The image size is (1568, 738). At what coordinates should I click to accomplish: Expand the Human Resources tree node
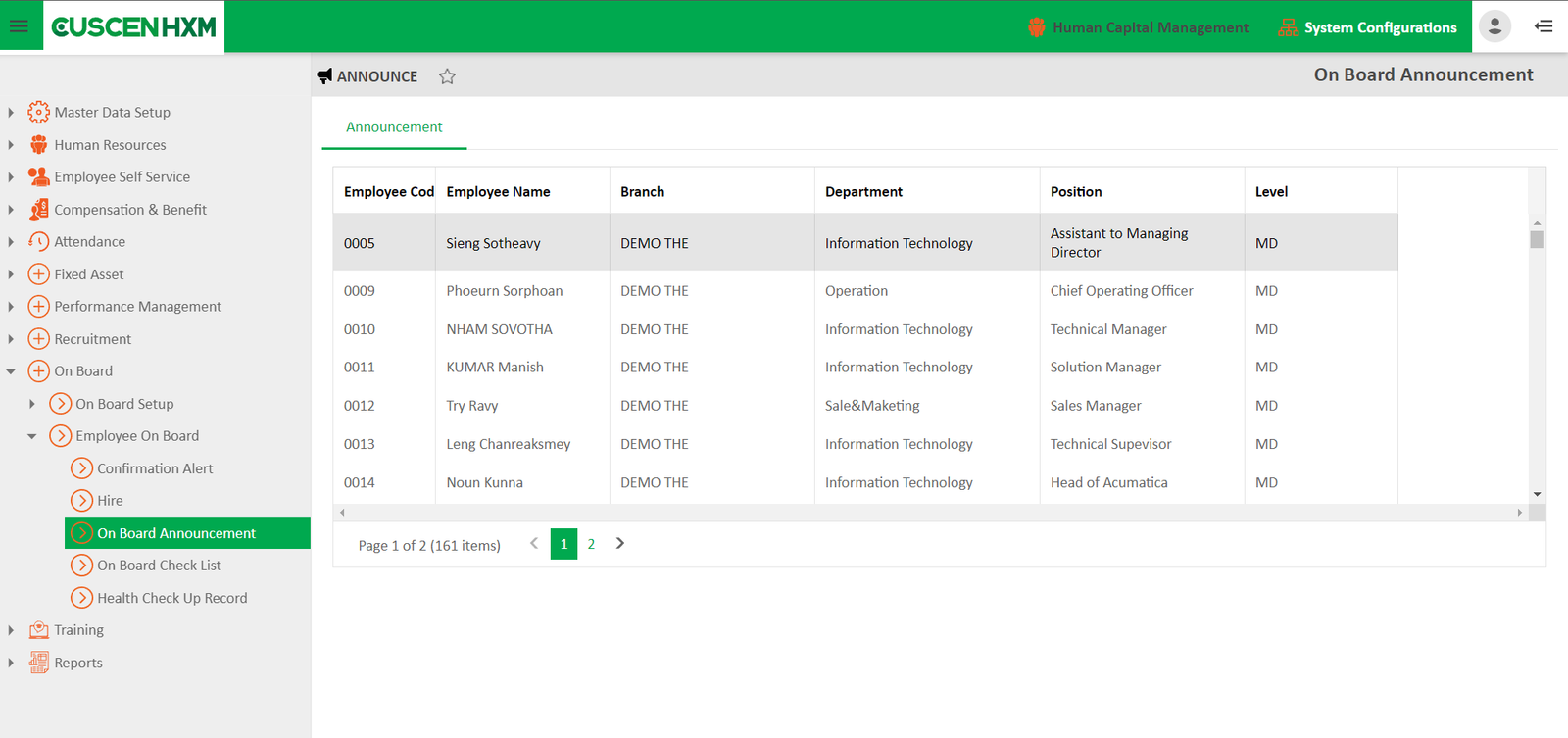[x=11, y=145]
